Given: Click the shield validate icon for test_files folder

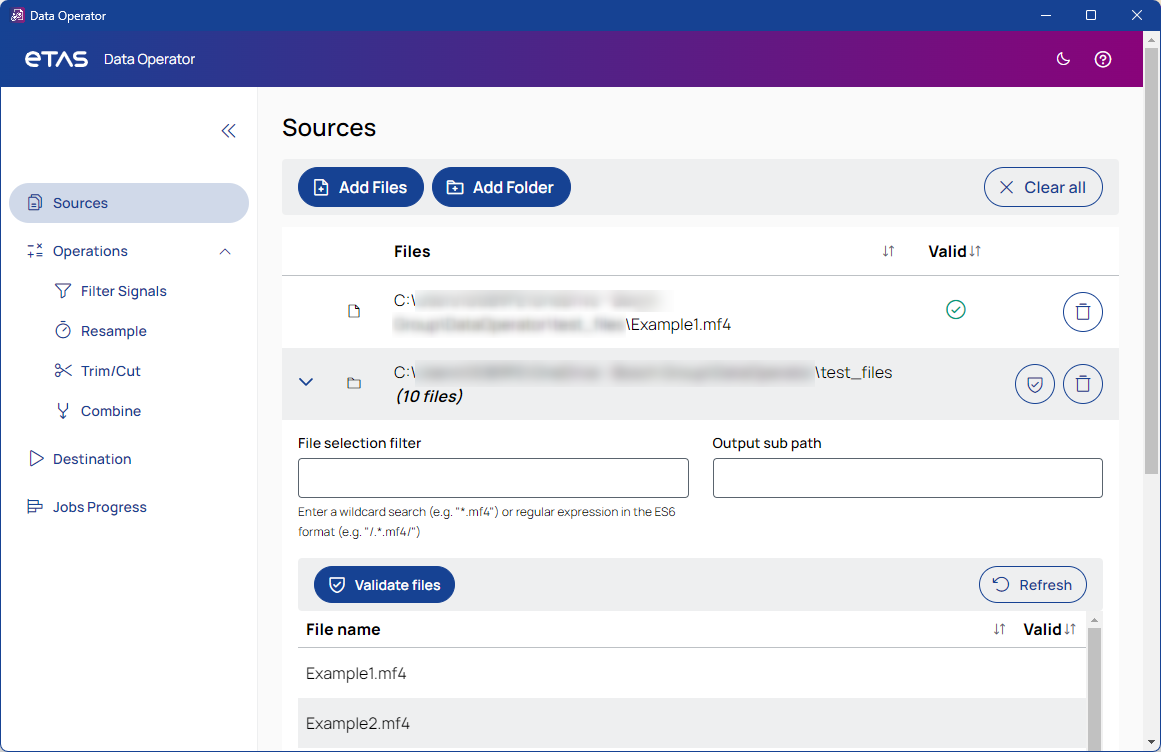Looking at the screenshot, I should (x=1034, y=384).
